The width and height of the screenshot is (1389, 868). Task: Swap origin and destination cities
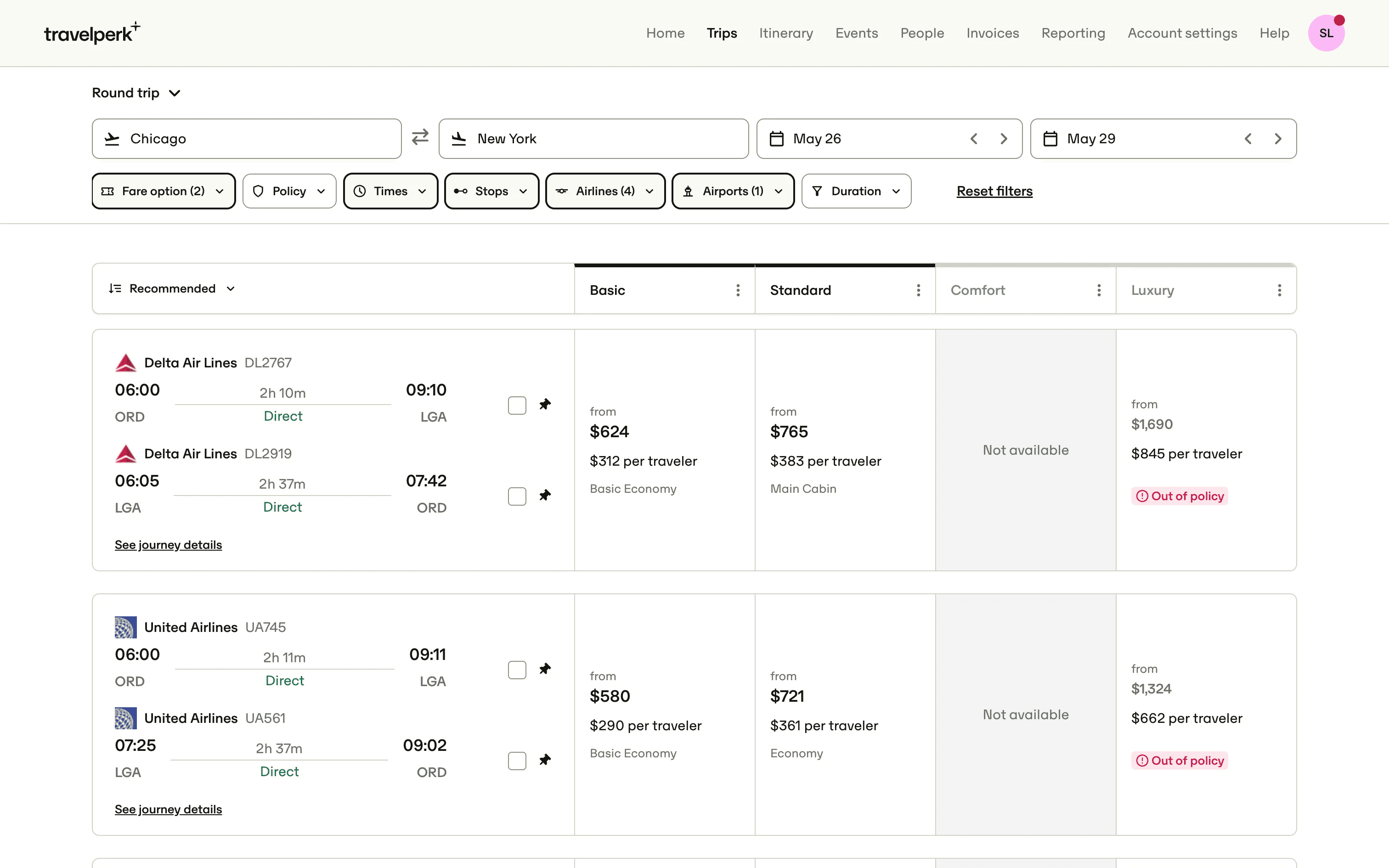(420, 137)
